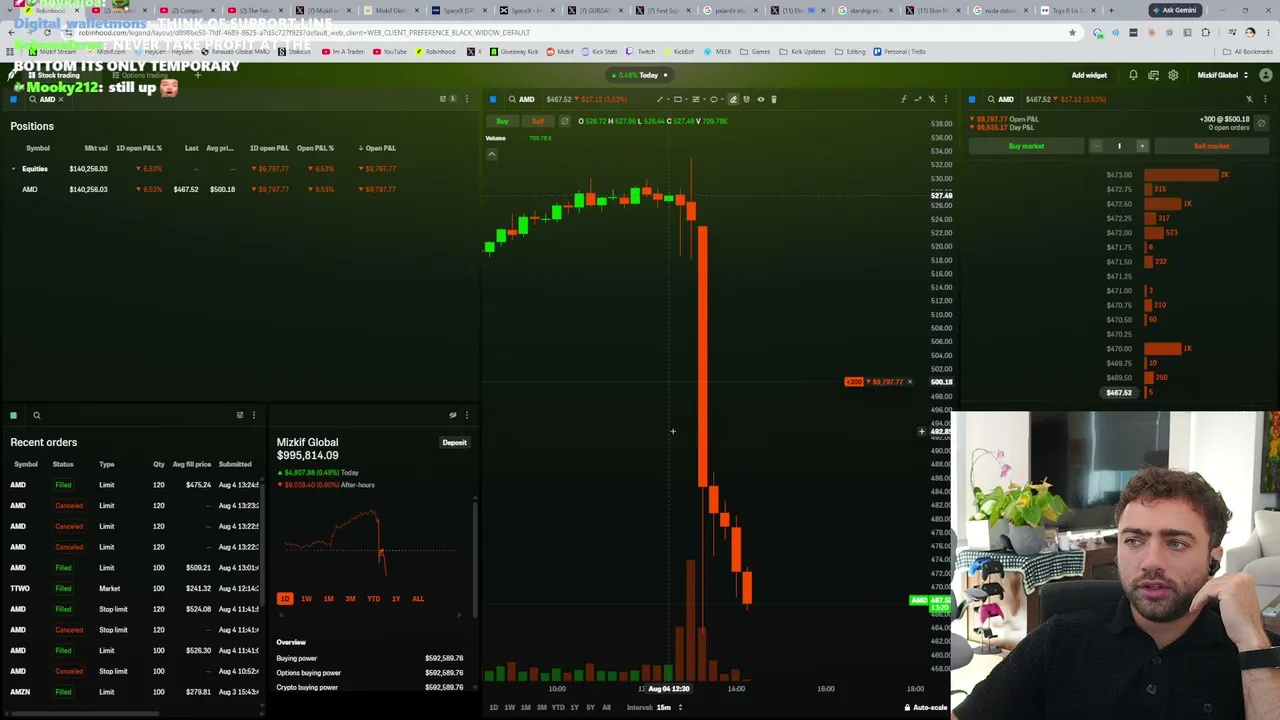Collapse the Volume indicator pane arrow
The height and width of the screenshot is (720, 1280).
pyautogui.click(x=492, y=154)
